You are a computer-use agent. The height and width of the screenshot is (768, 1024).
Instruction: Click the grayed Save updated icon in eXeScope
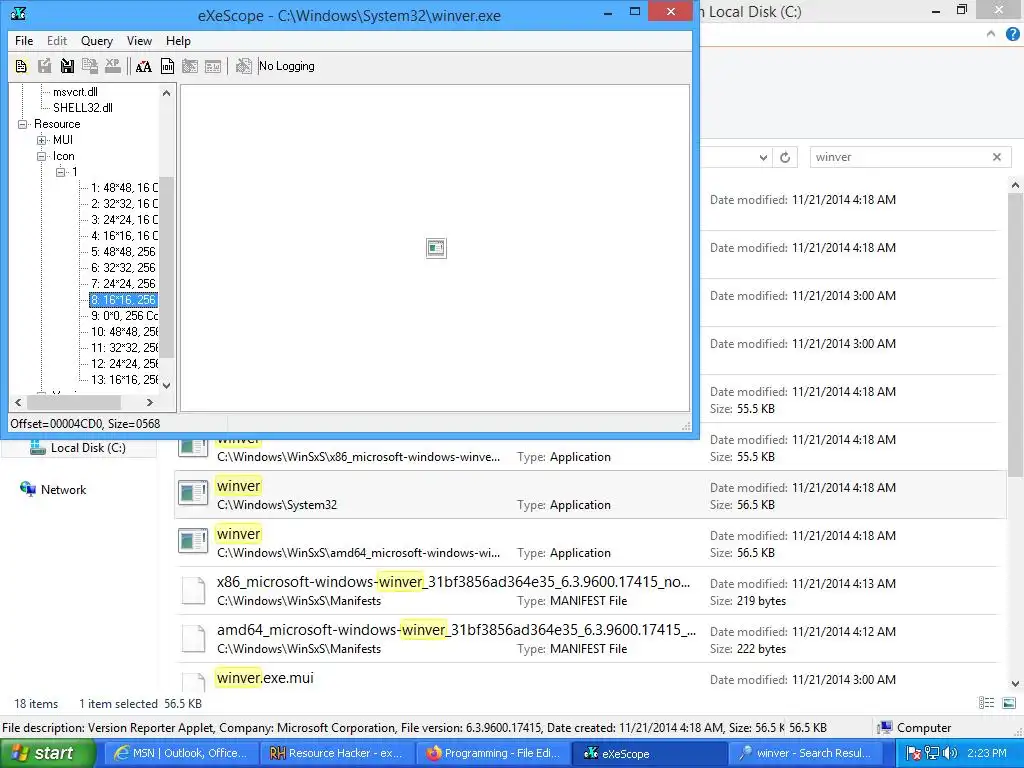[x=44, y=66]
